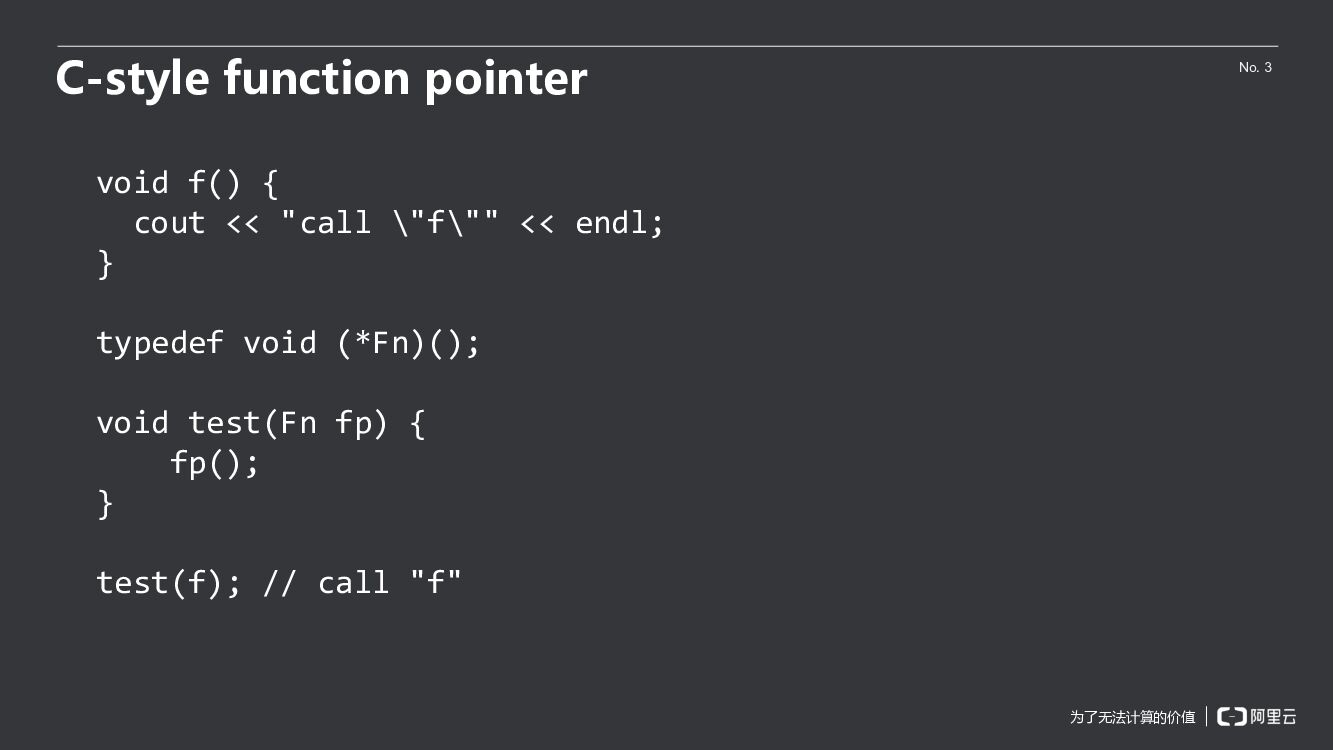Screen dimensions: 1333x750
Task: Click the vertical divider beside the logo
Action: [x=1206, y=716]
